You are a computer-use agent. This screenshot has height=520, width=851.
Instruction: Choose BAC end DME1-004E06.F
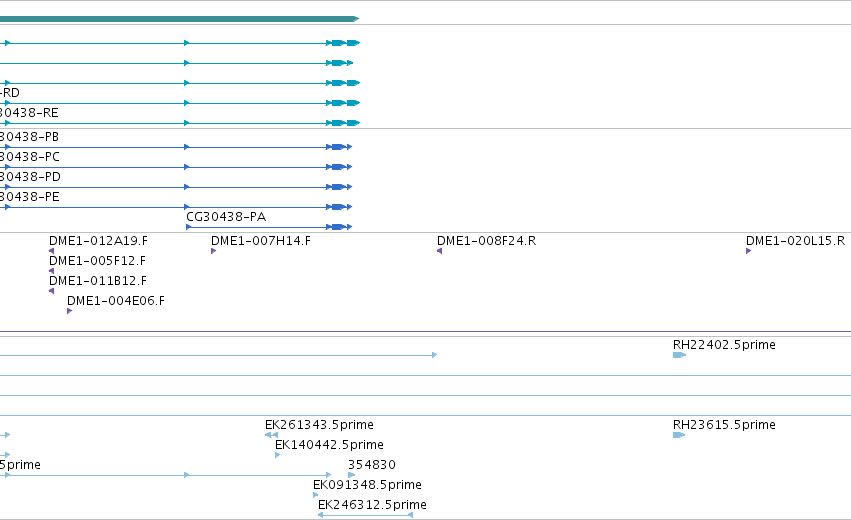click(x=116, y=301)
